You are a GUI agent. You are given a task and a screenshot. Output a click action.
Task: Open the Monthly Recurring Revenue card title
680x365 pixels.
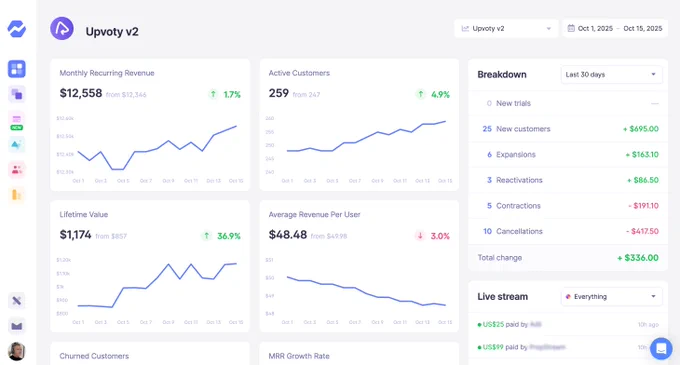[x=107, y=73]
